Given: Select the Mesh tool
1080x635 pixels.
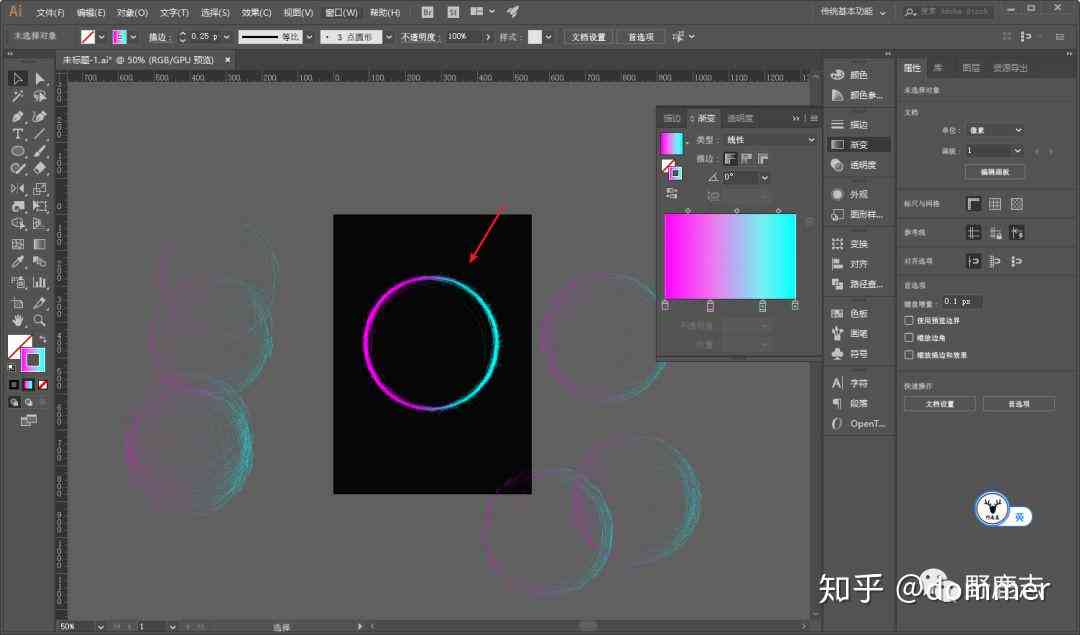Looking at the screenshot, I should tap(18, 244).
